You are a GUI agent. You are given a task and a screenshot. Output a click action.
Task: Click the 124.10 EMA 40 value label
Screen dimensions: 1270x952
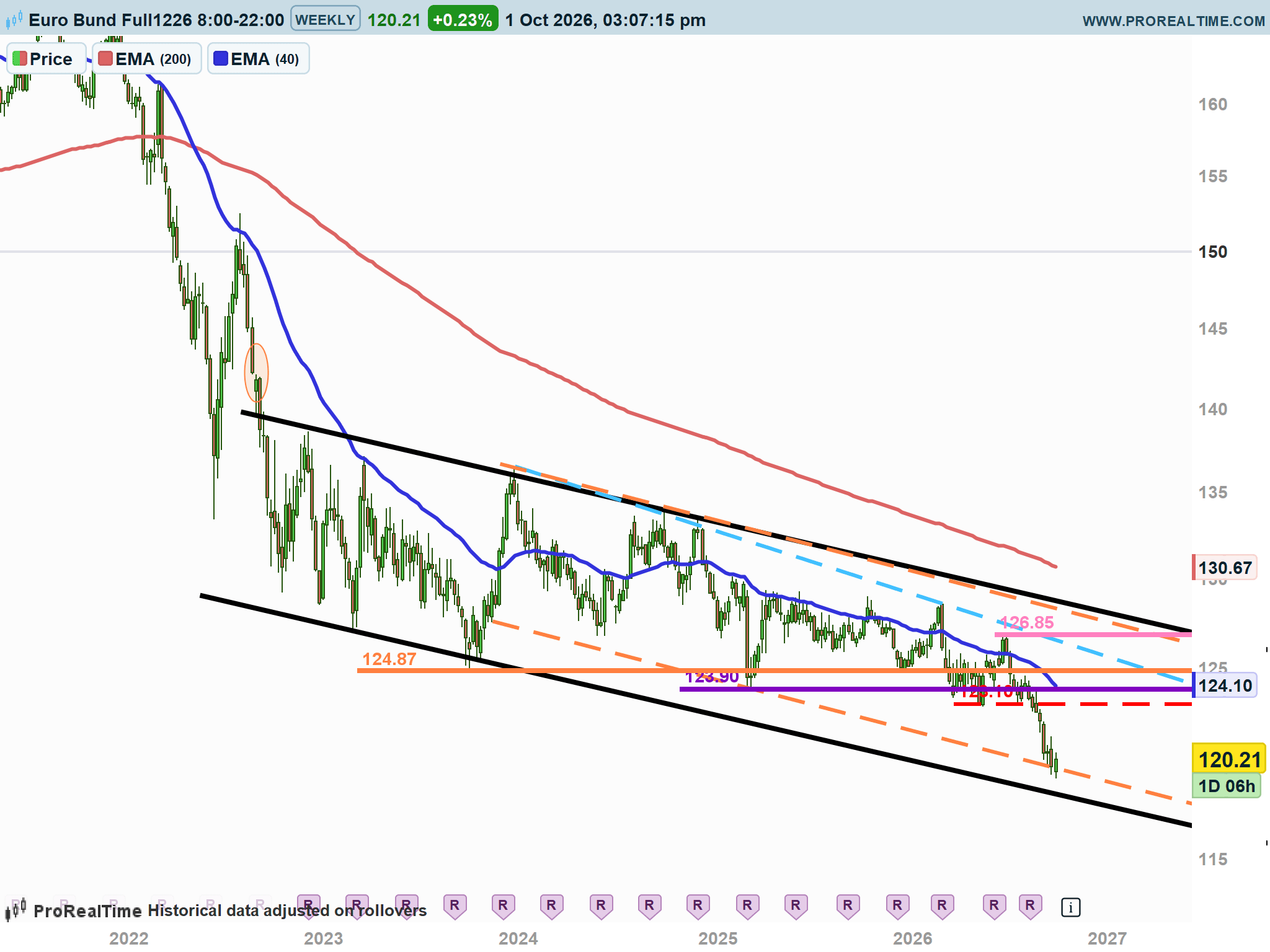[1225, 685]
